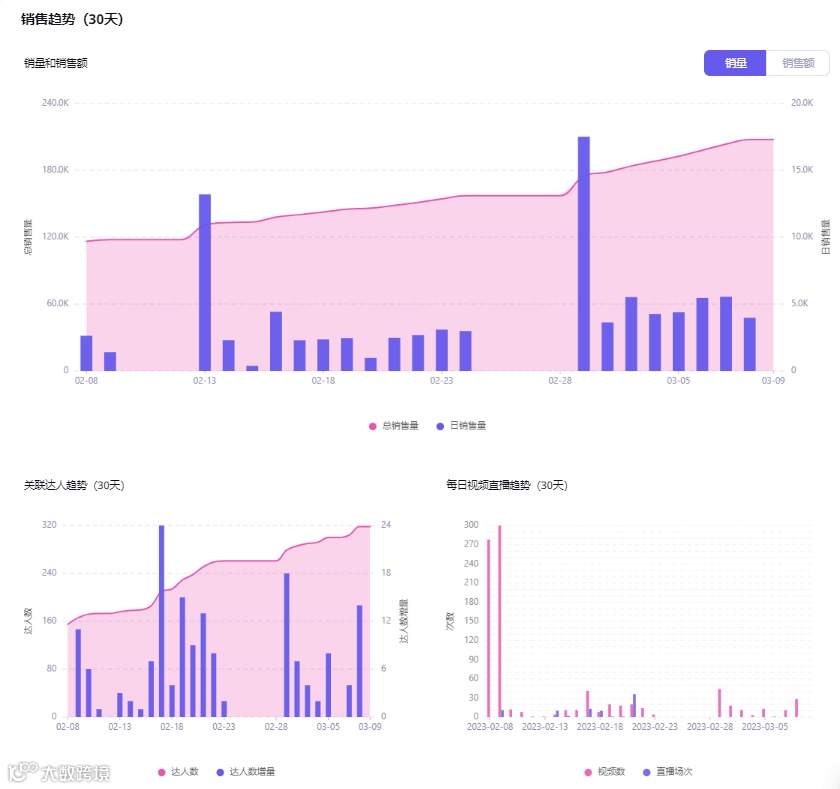Switch to the 销售额 tab
840x789 pixels.
(798, 63)
